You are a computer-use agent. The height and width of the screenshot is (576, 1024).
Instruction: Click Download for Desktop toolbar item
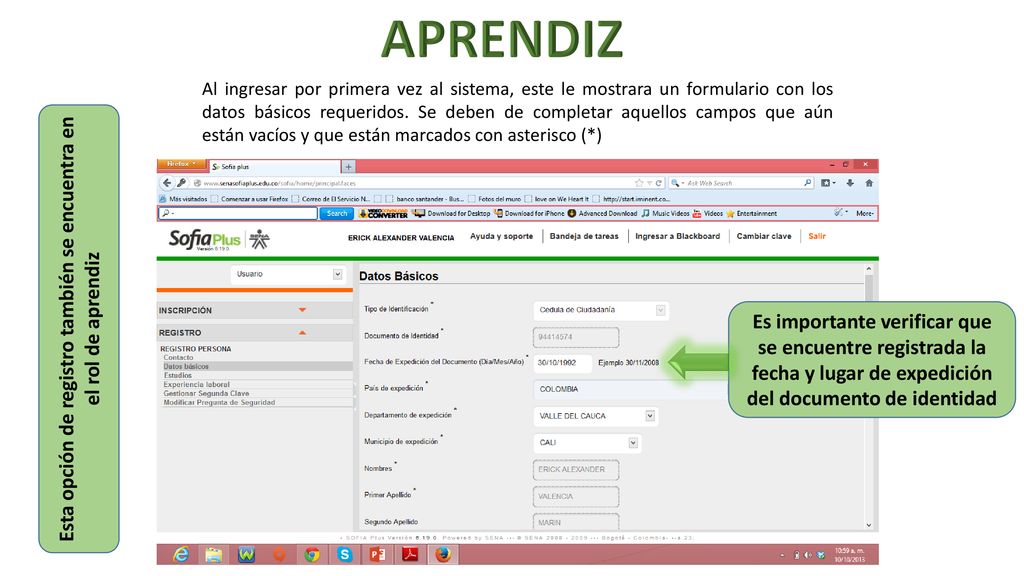point(451,214)
